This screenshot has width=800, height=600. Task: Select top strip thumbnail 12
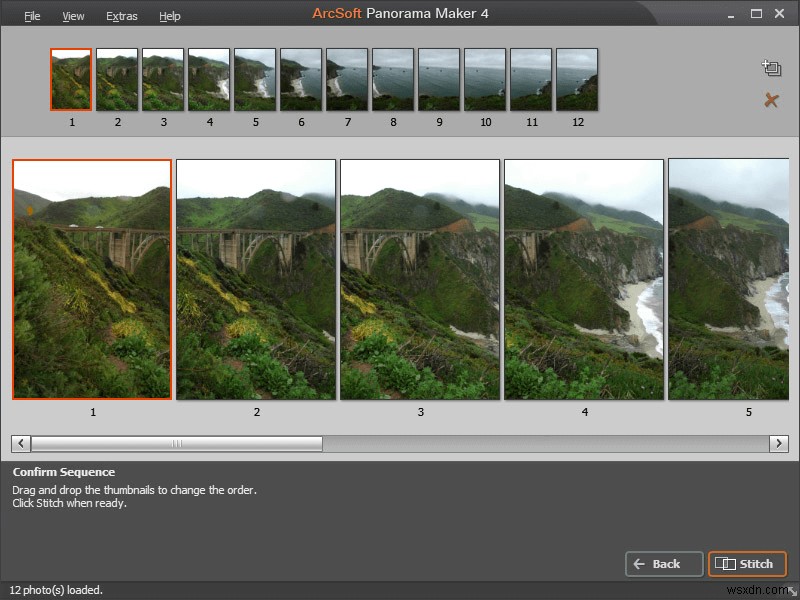point(577,80)
